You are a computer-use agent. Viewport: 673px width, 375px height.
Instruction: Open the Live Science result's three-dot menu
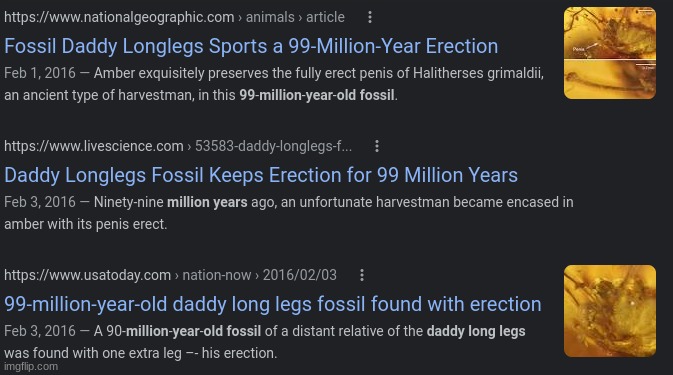click(377, 146)
